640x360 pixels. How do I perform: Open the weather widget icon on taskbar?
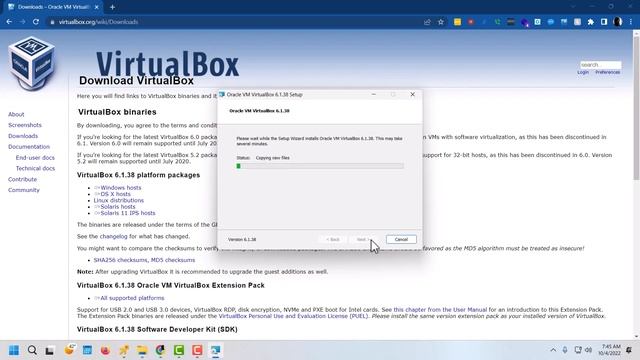69,350
